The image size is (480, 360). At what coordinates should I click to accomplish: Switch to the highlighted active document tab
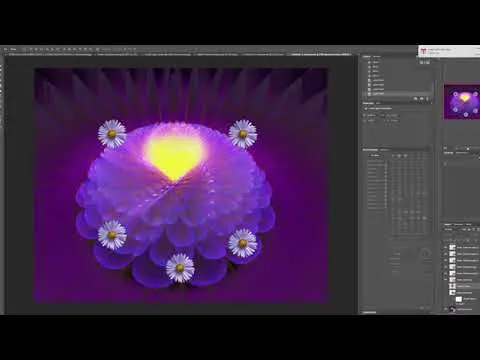[321, 54]
